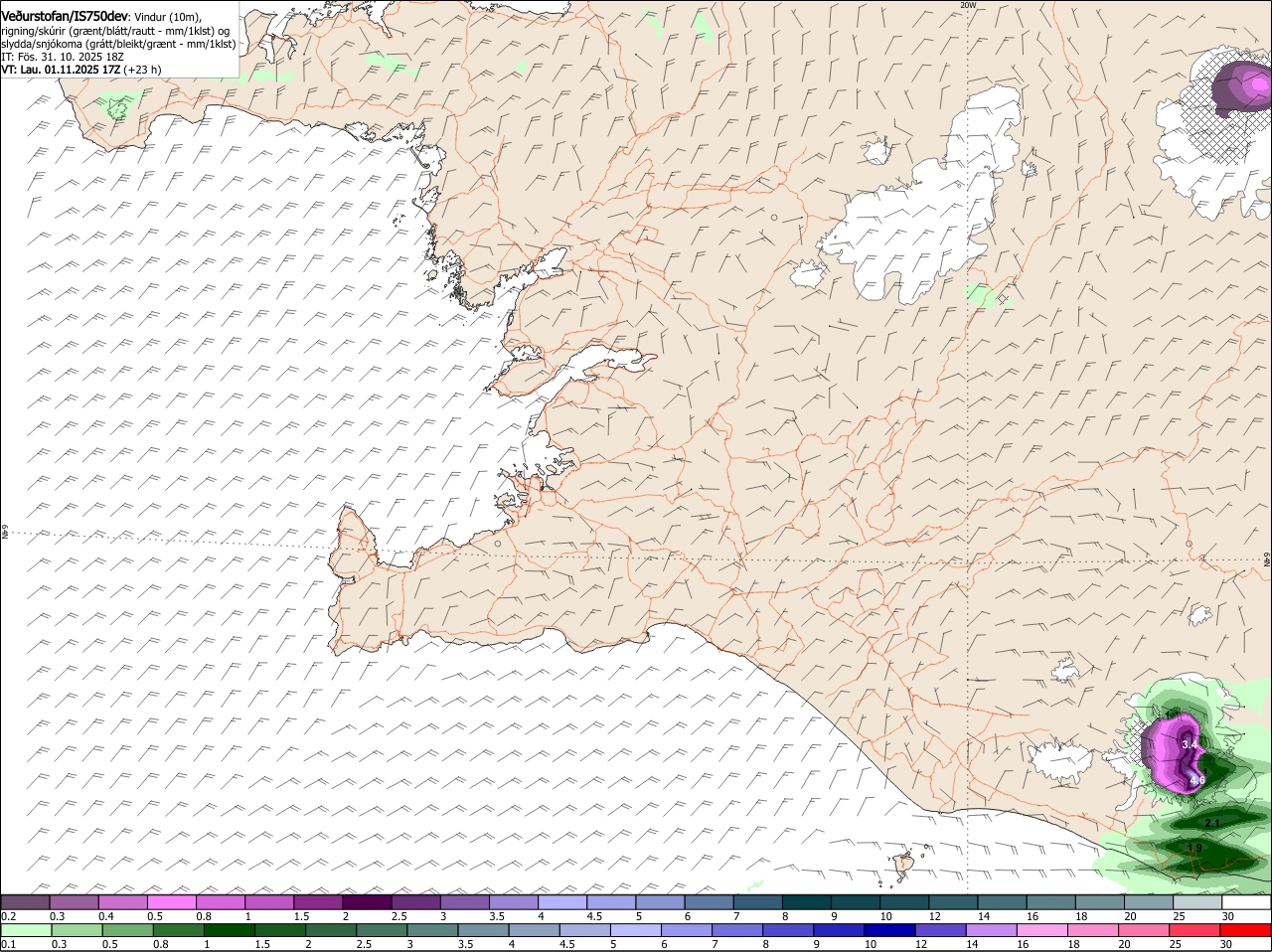This screenshot has height=952, width=1272.
Task: Click the upper-row legend label '3.5'
Action: coord(497,916)
